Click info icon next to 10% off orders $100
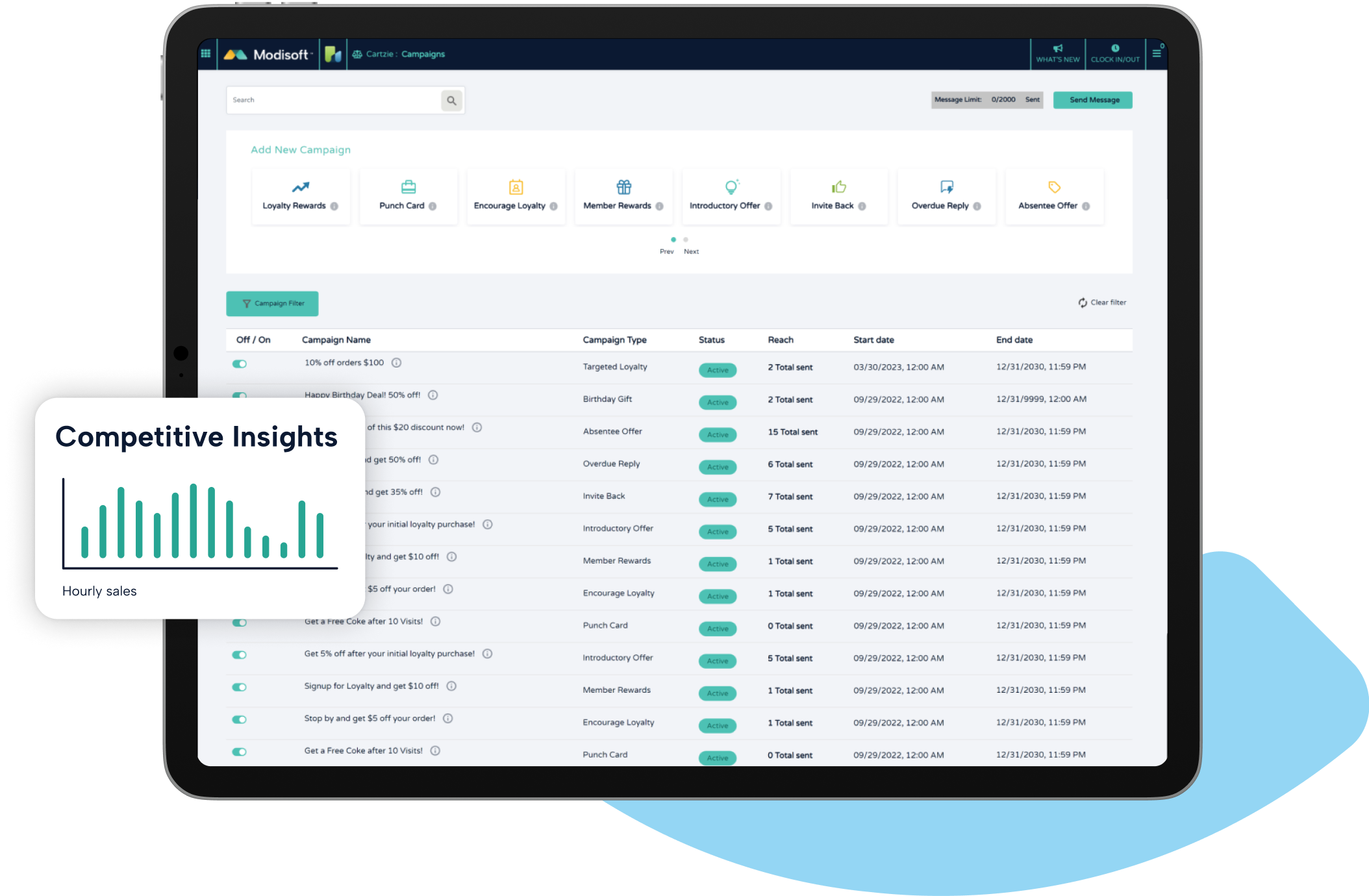 click(x=396, y=363)
